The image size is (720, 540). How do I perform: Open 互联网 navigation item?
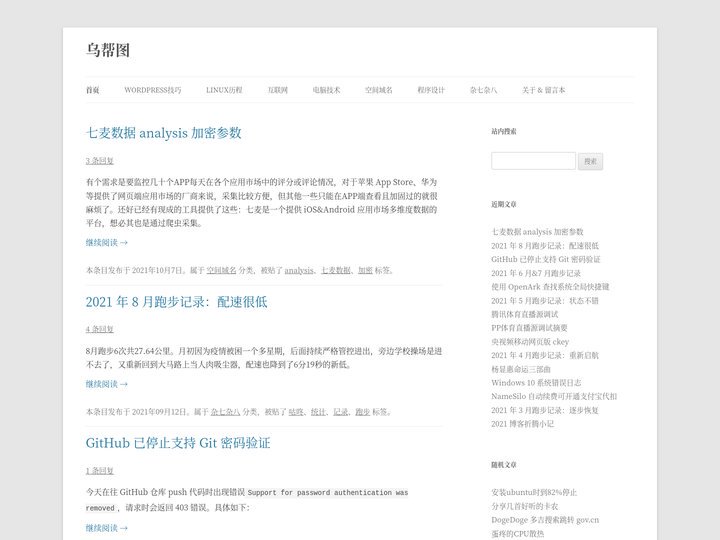tap(277, 90)
